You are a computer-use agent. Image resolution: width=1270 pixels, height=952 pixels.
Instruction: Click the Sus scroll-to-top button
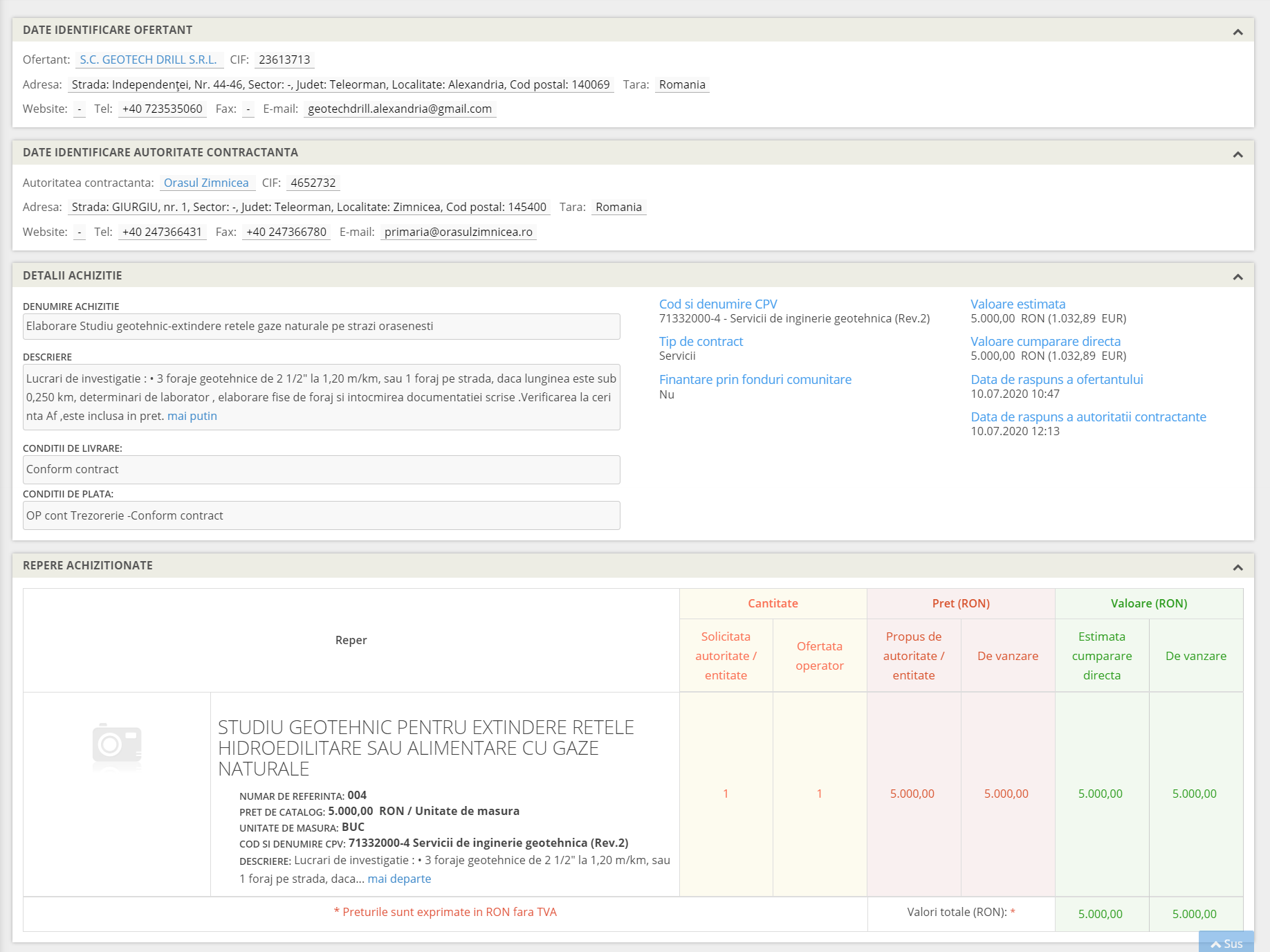pyautogui.click(x=1226, y=942)
